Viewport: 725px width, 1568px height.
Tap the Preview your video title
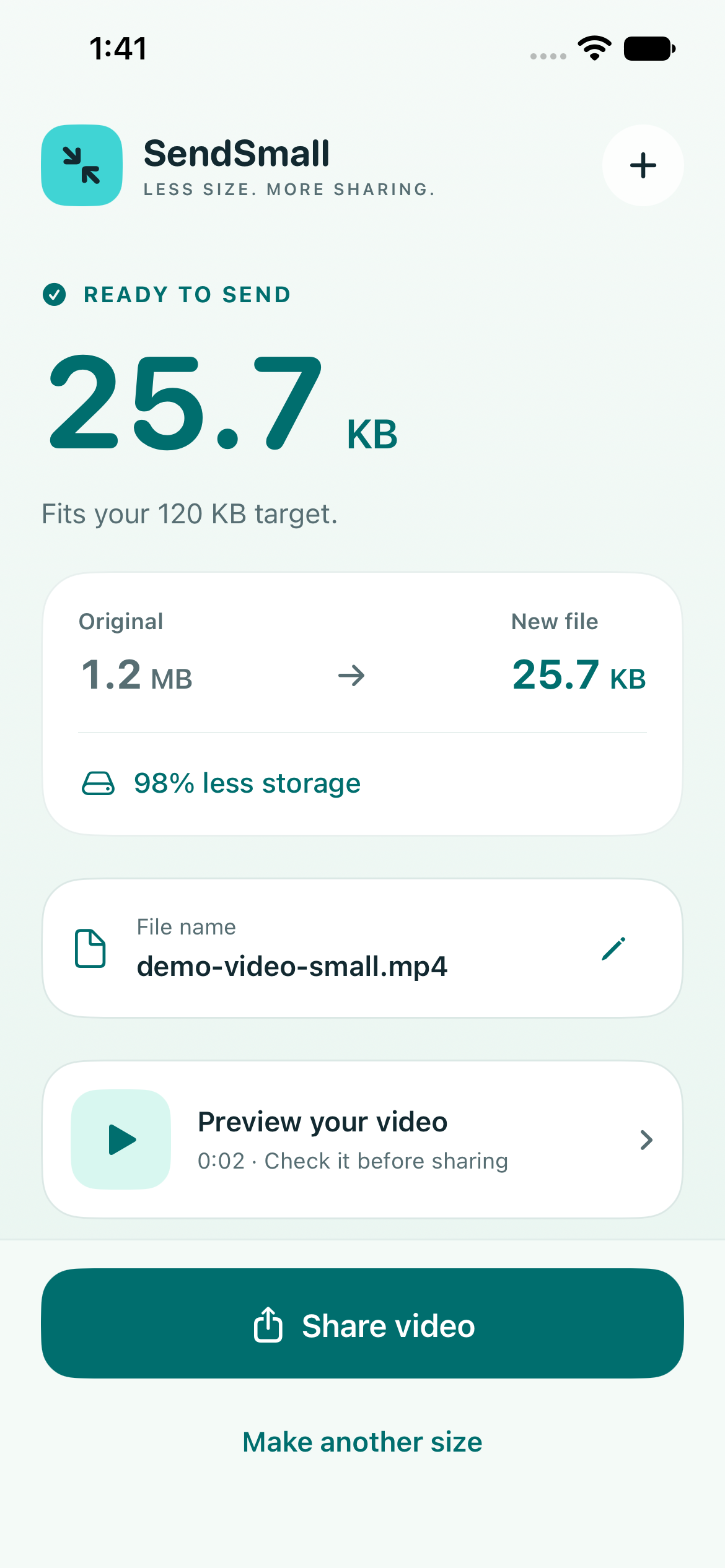point(322,1122)
